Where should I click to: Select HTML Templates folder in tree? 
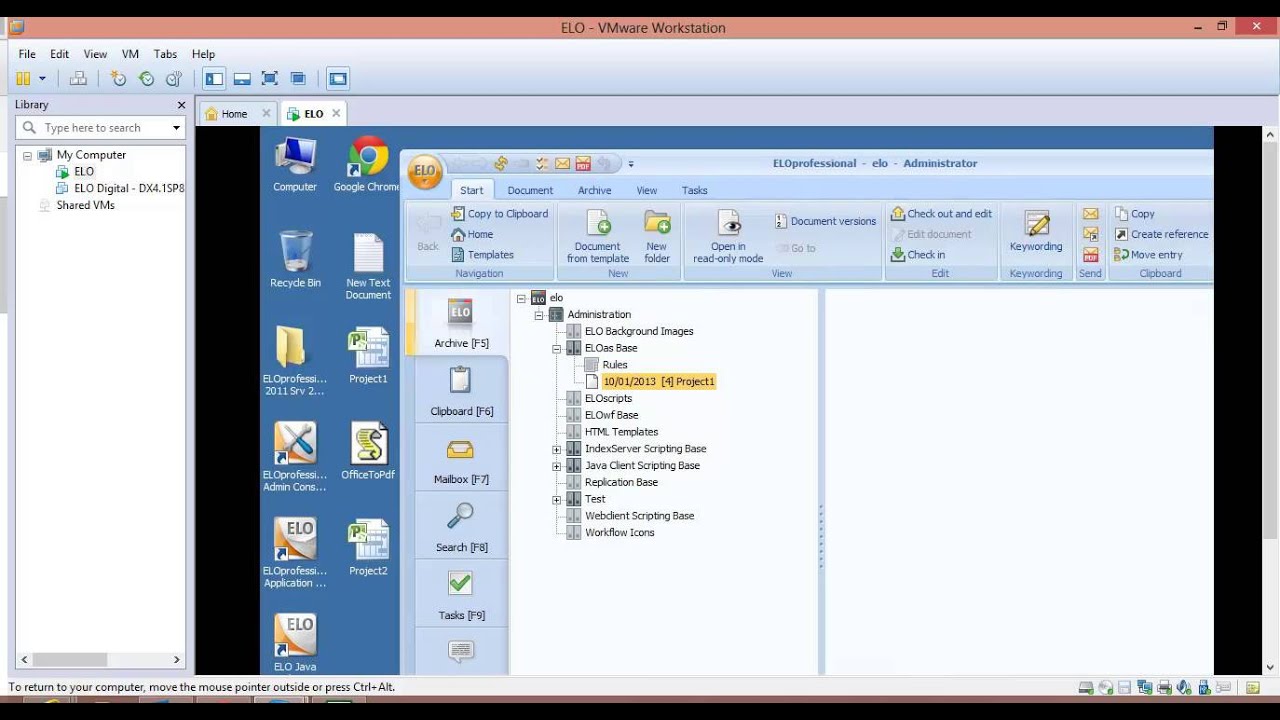point(621,432)
